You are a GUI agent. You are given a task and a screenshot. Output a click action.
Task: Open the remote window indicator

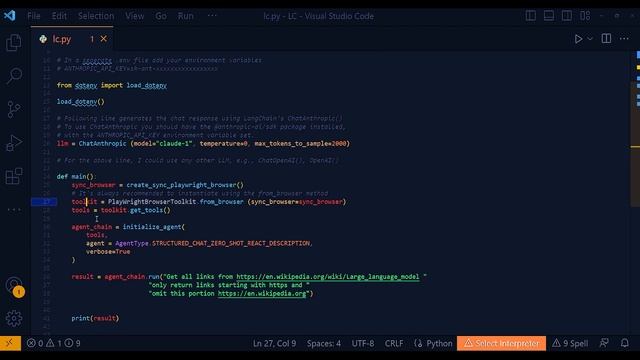11,343
